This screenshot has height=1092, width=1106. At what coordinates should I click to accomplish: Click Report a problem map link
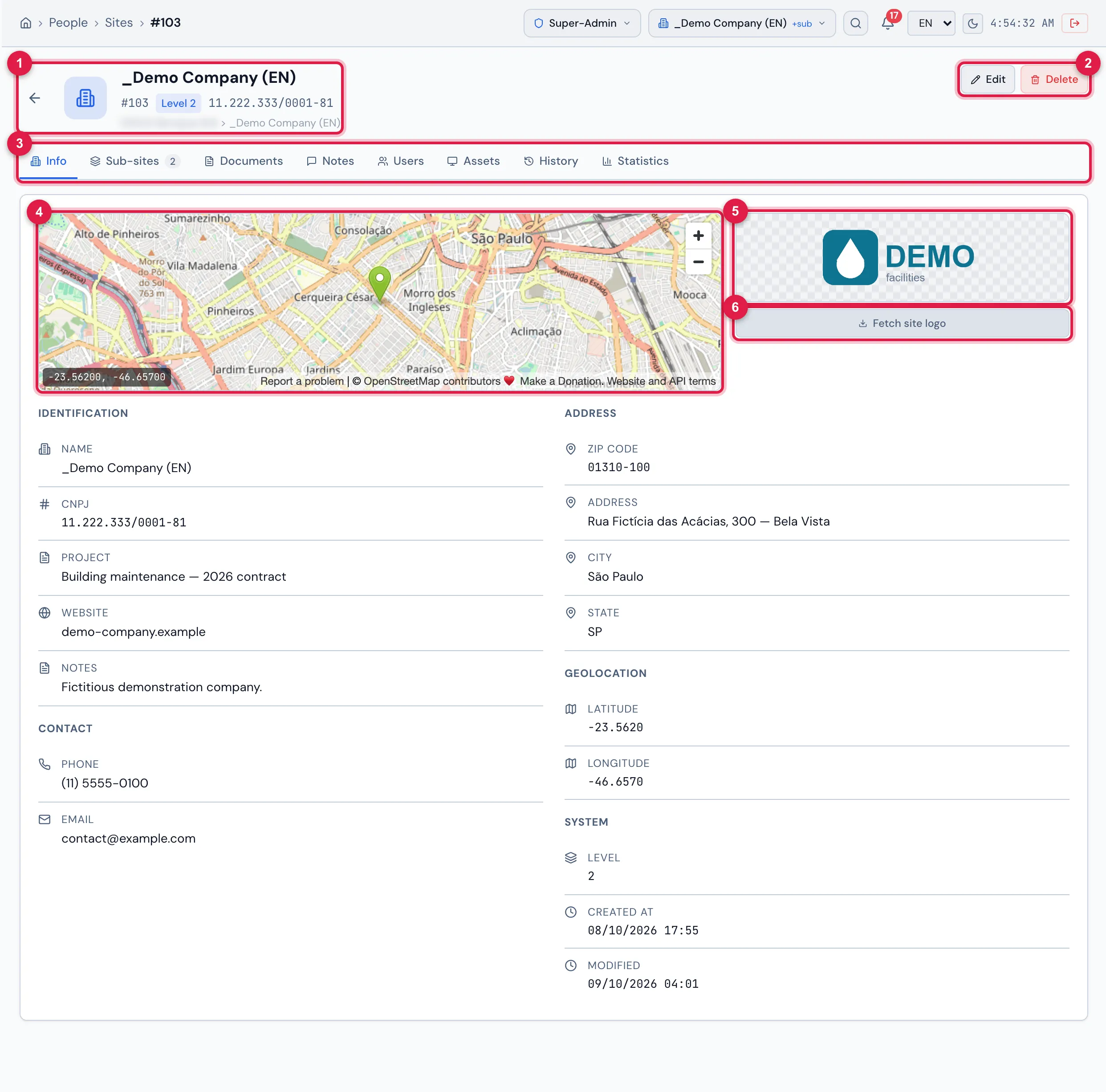[x=302, y=381]
